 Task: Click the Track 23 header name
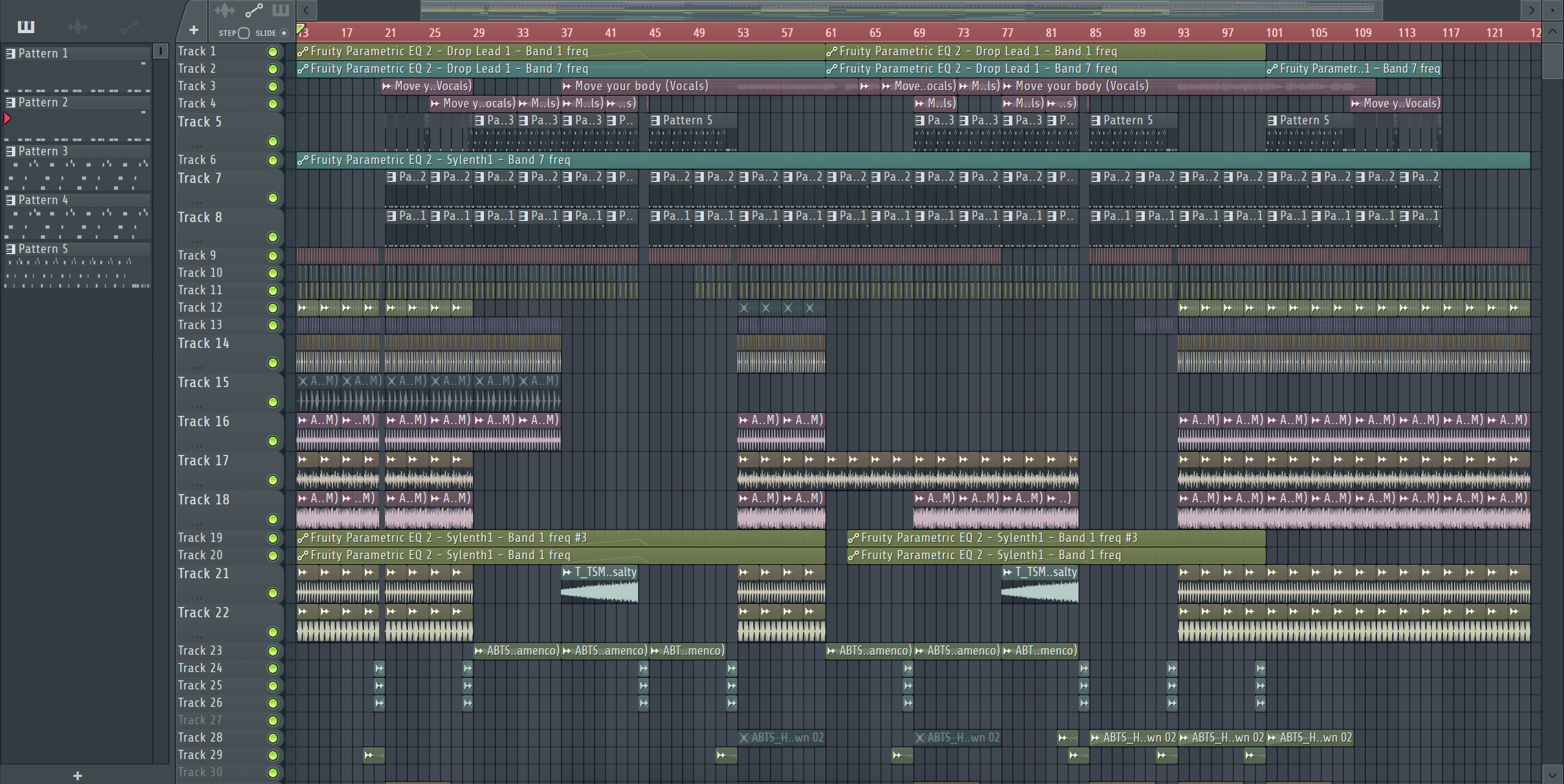click(x=200, y=651)
